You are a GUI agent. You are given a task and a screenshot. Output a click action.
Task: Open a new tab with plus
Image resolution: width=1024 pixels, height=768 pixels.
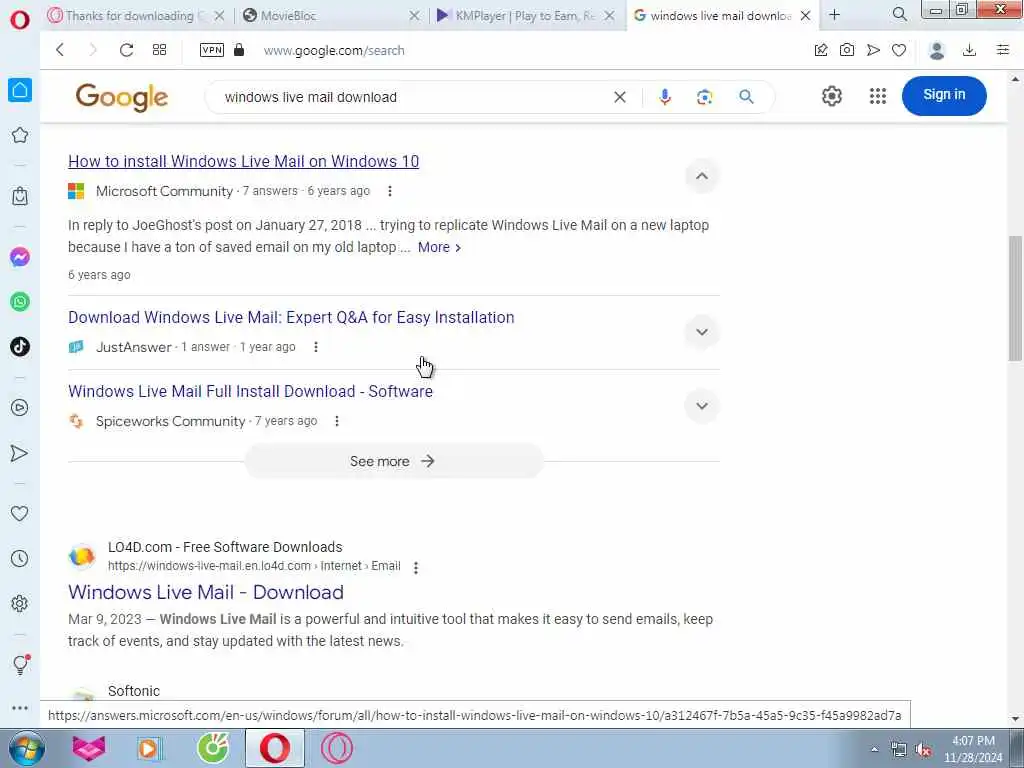click(x=835, y=15)
